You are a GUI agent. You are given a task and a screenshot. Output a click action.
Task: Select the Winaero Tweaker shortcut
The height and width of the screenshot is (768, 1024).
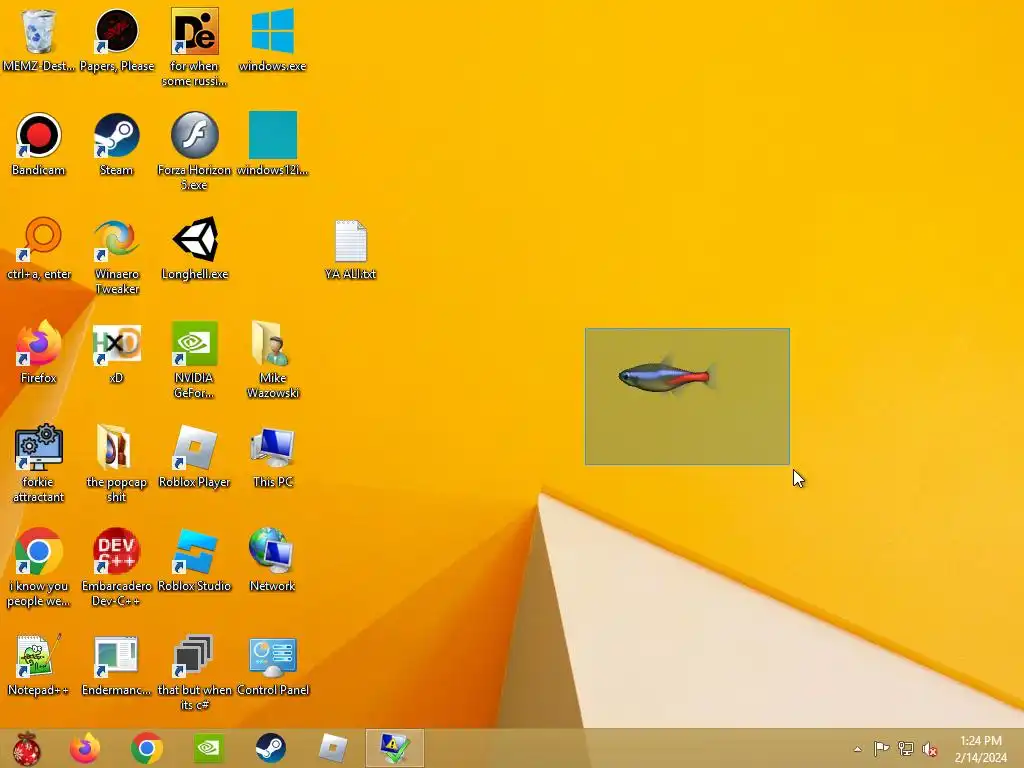(x=117, y=255)
